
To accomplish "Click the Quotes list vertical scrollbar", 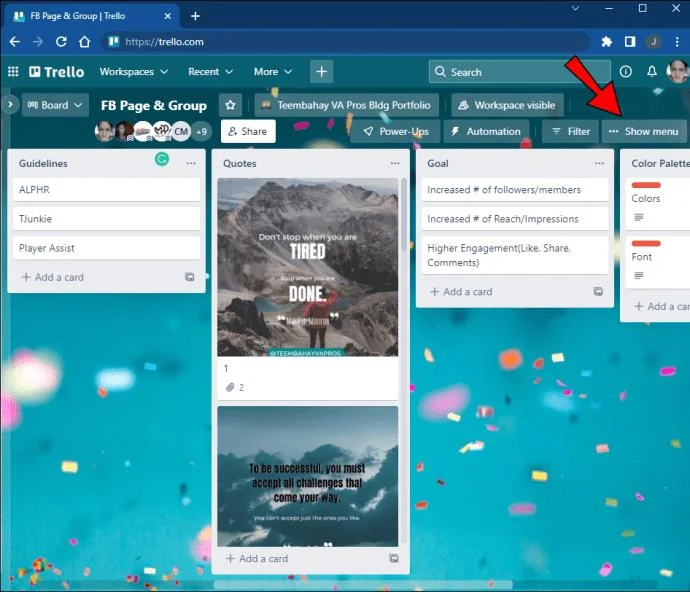I will (x=404, y=216).
